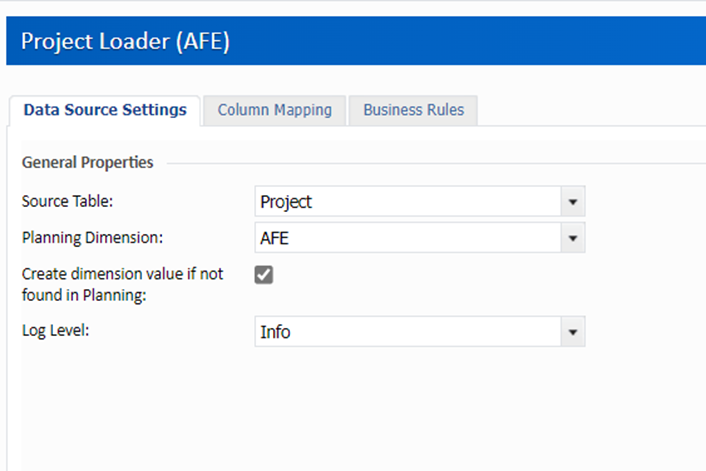Switch to the Column Mapping tab
The image size is (706, 471).
click(x=274, y=110)
